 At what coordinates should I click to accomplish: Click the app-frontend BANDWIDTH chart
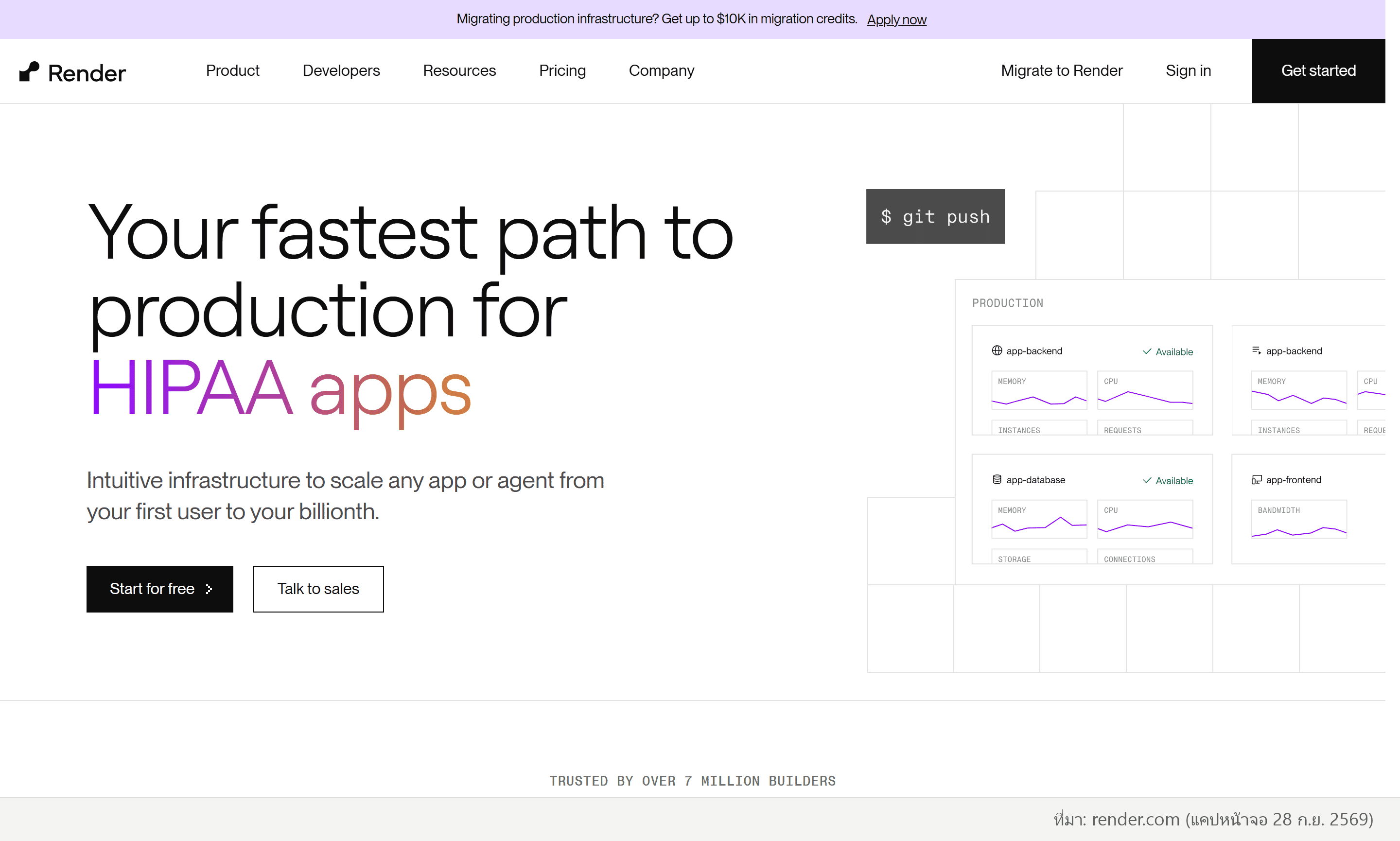point(1298,519)
